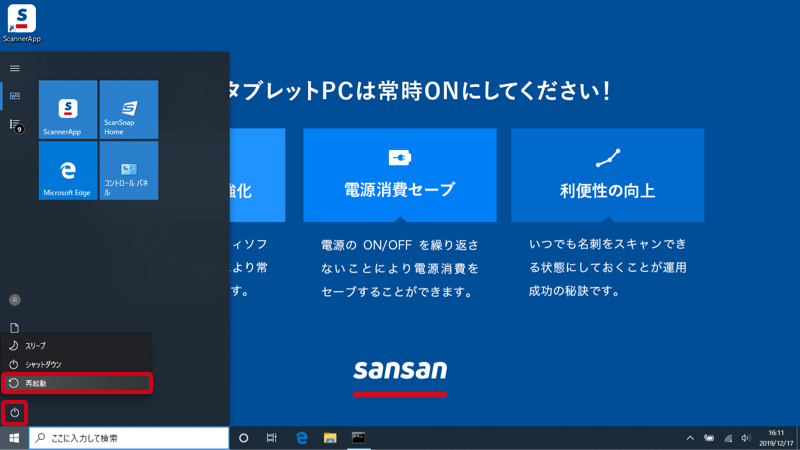Choose シャットダウン from power menu
The image size is (800, 450).
click(x=77, y=364)
